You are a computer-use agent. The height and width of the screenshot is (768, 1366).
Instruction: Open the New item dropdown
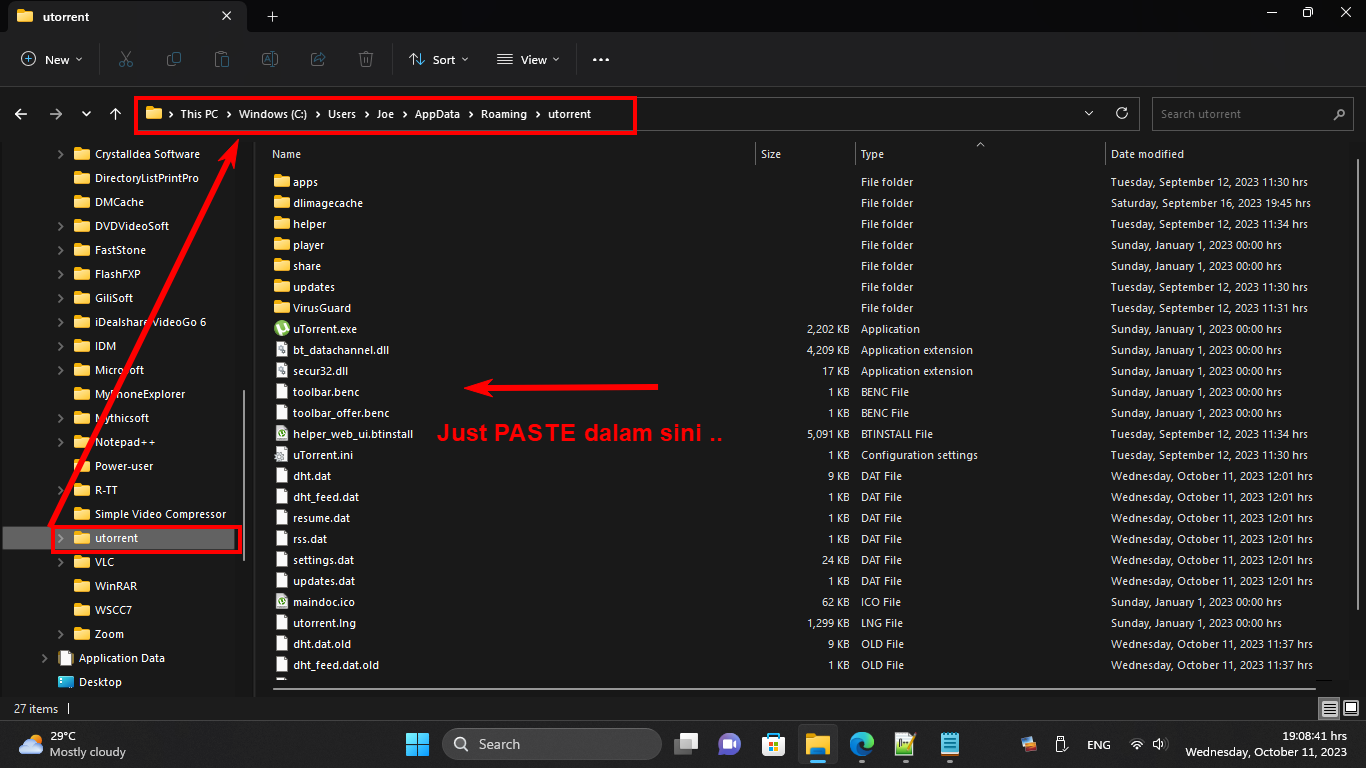coord(52,60)
